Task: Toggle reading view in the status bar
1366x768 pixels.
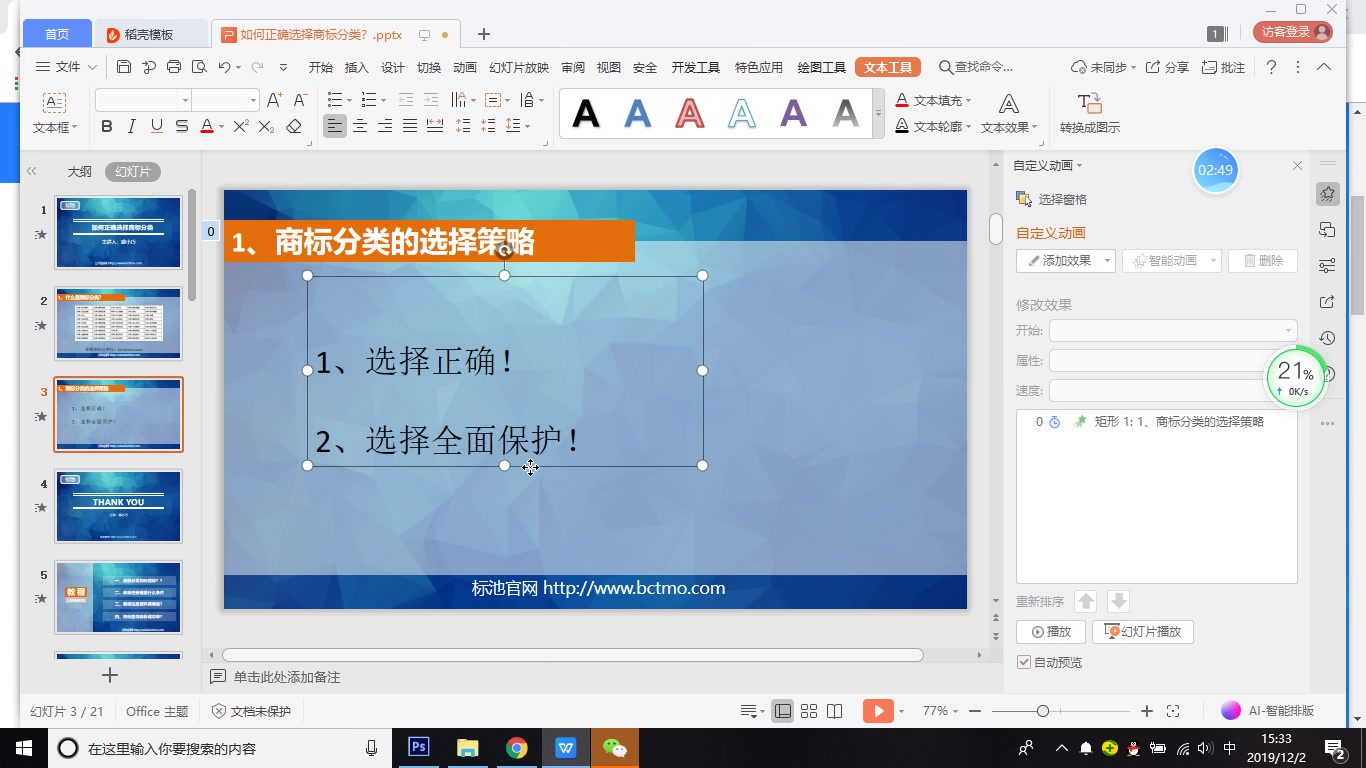Action: [x=835, y=710]
